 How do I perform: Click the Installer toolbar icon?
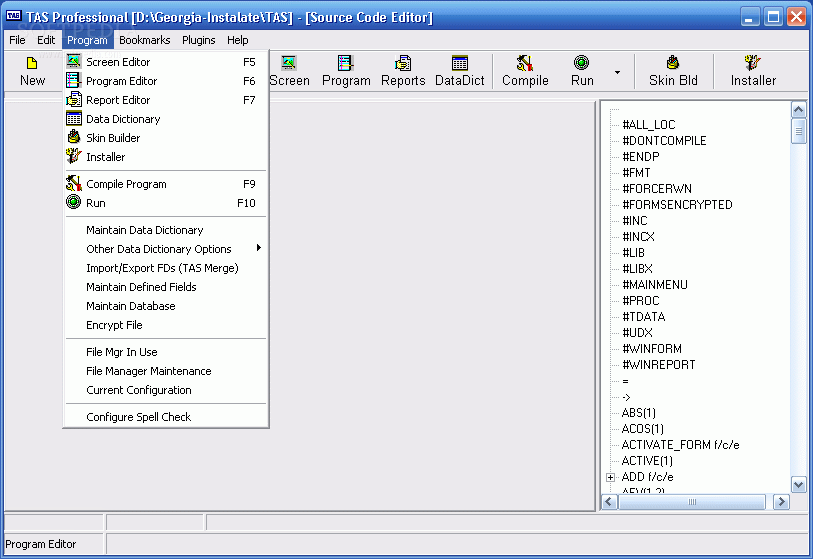point(753,72)
